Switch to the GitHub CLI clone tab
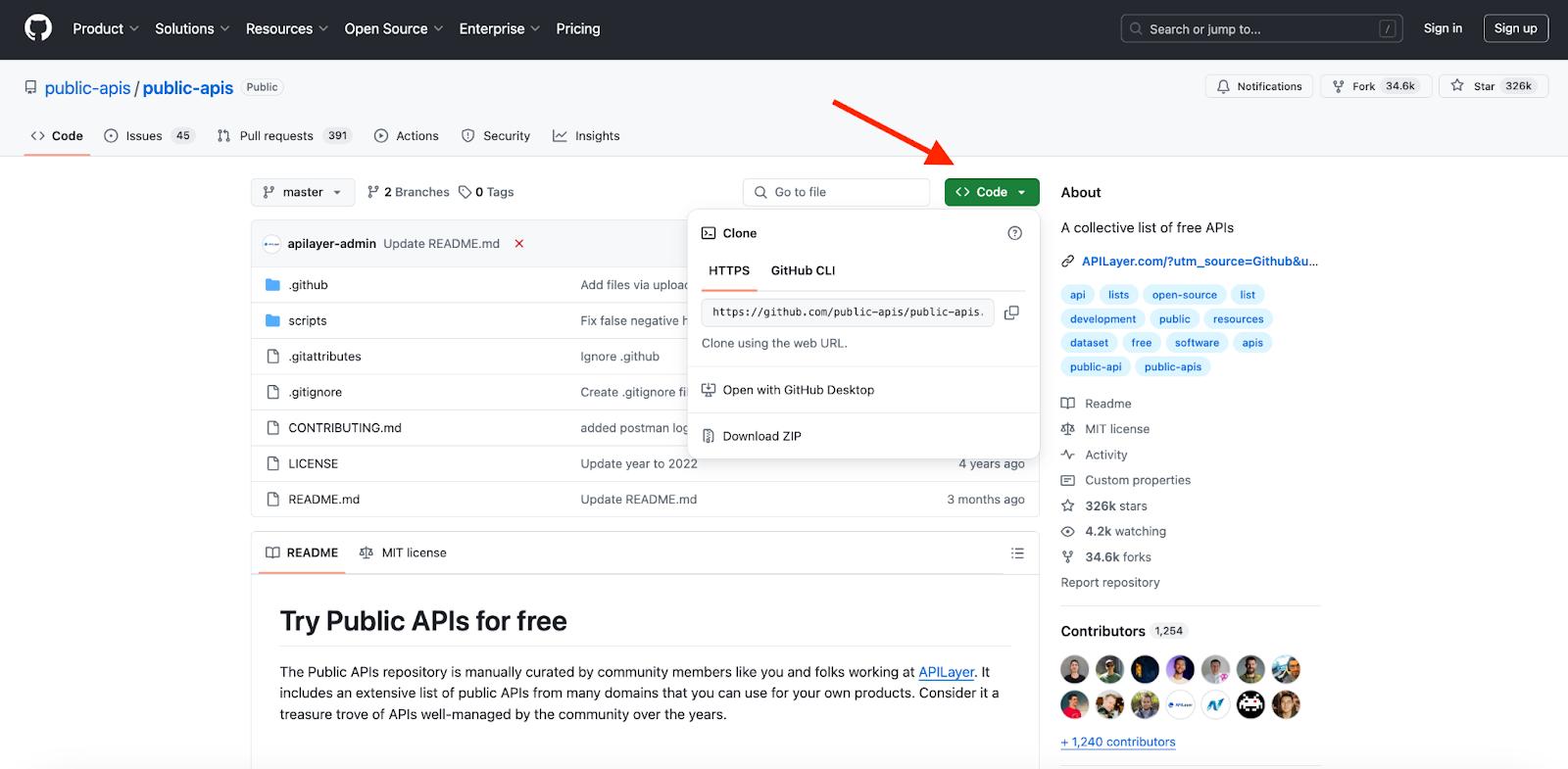 803,270
